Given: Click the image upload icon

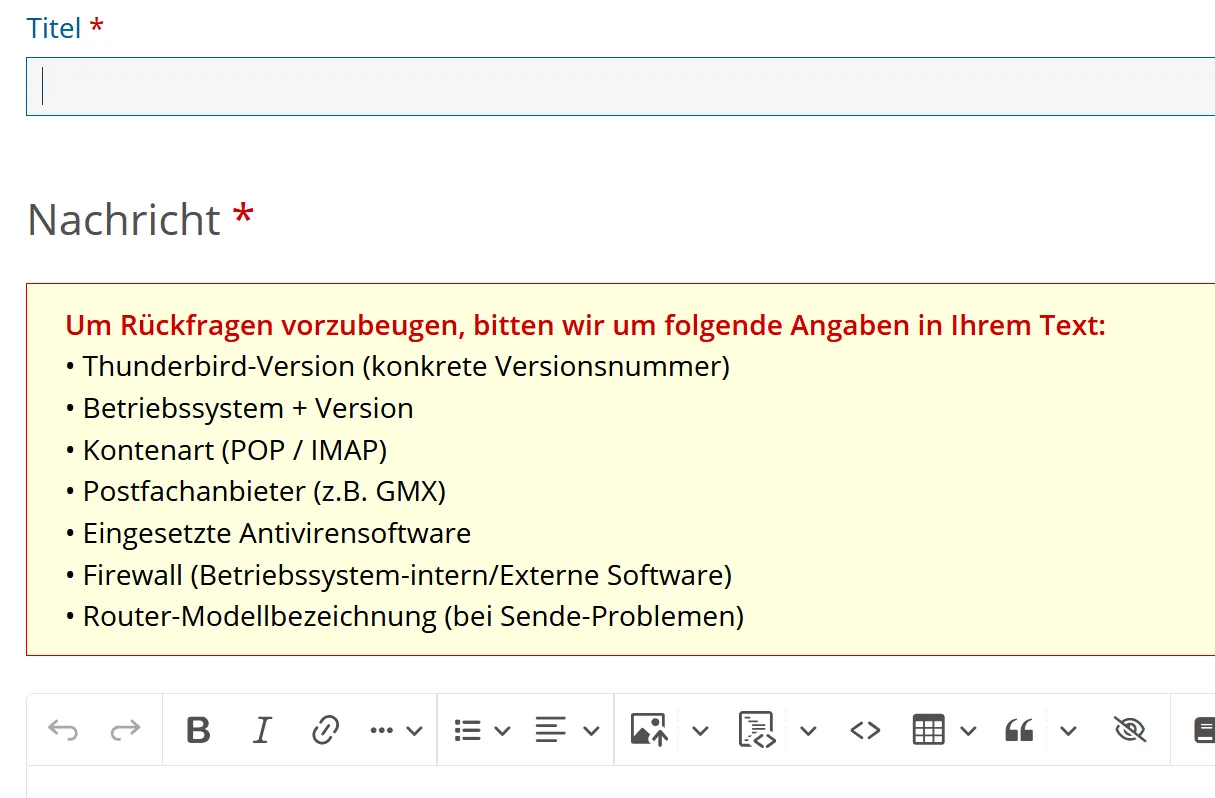Looking at the screenshot, I should point(649,731).
